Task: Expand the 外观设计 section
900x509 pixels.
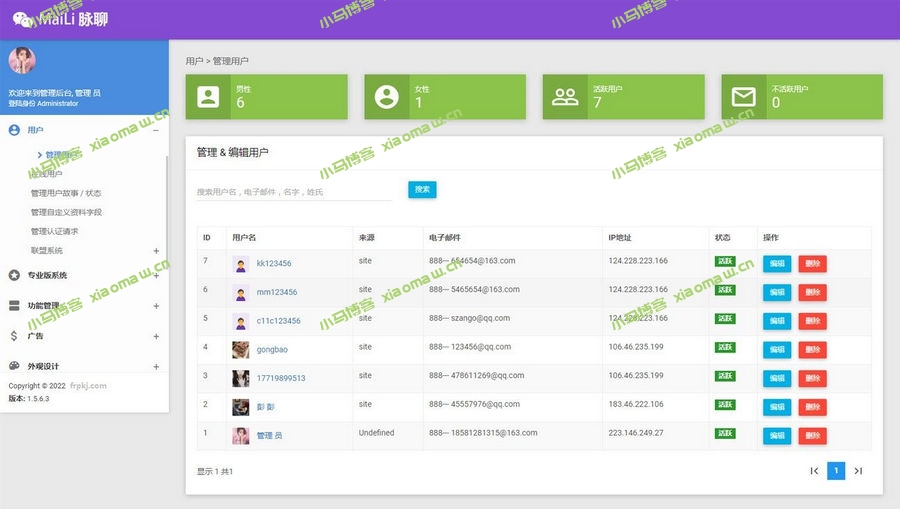Action: [156, 366]
